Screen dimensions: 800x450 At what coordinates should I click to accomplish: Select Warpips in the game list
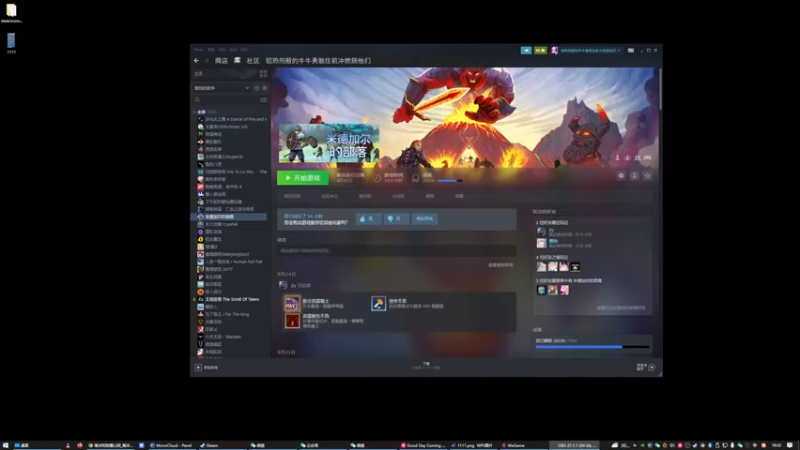(x=219, y=337)
